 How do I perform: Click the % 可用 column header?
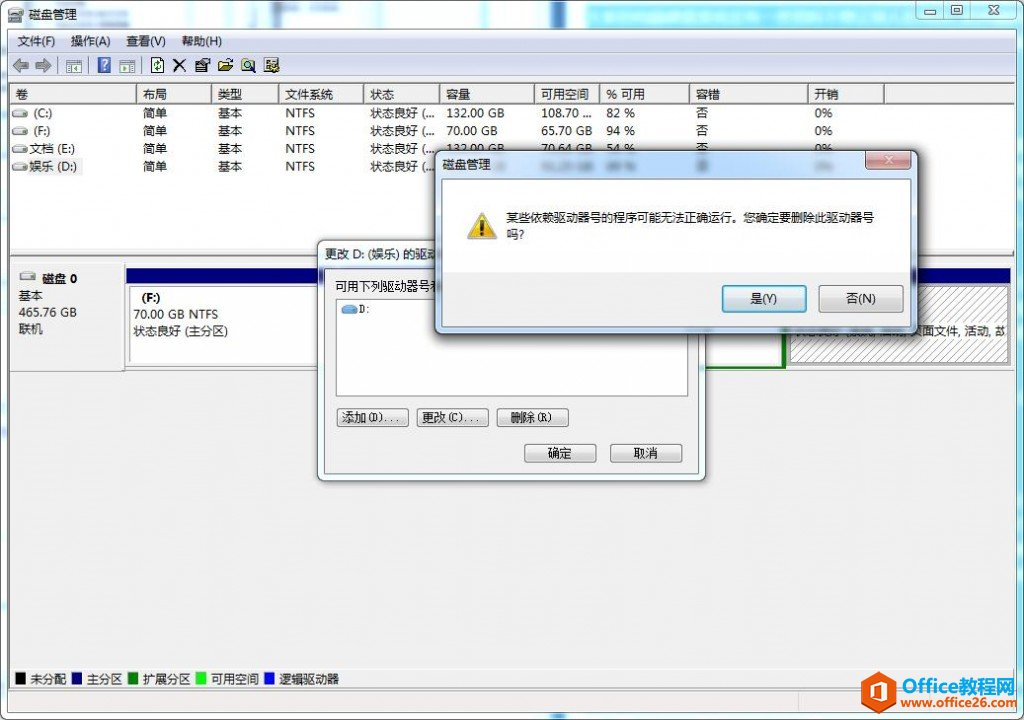[645, 94]
